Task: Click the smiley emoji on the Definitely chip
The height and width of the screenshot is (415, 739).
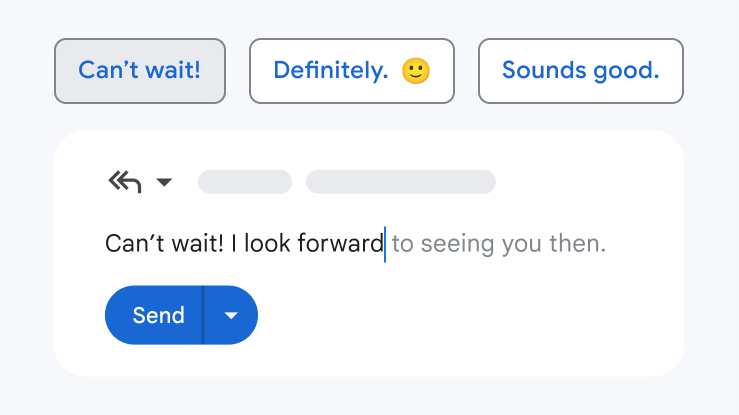Action: pyautogui.click(x=415, y=71)
